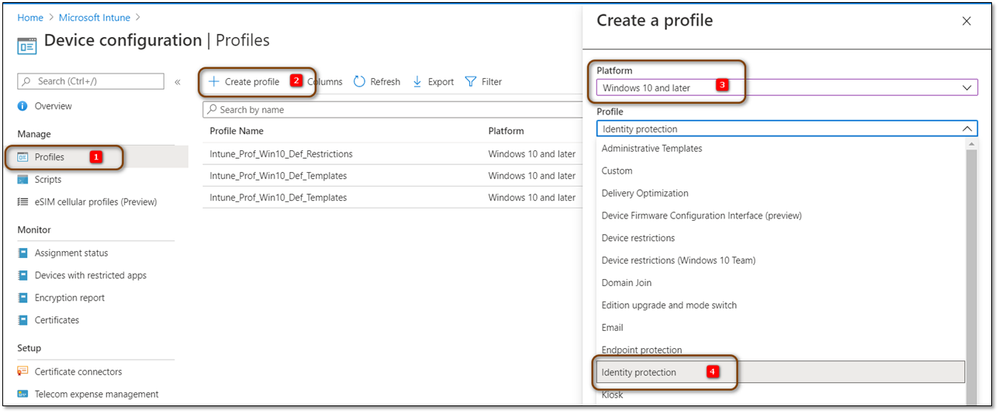Collapse the sidebar with the double chevron
999x413 pixels.
coord(177,82)
